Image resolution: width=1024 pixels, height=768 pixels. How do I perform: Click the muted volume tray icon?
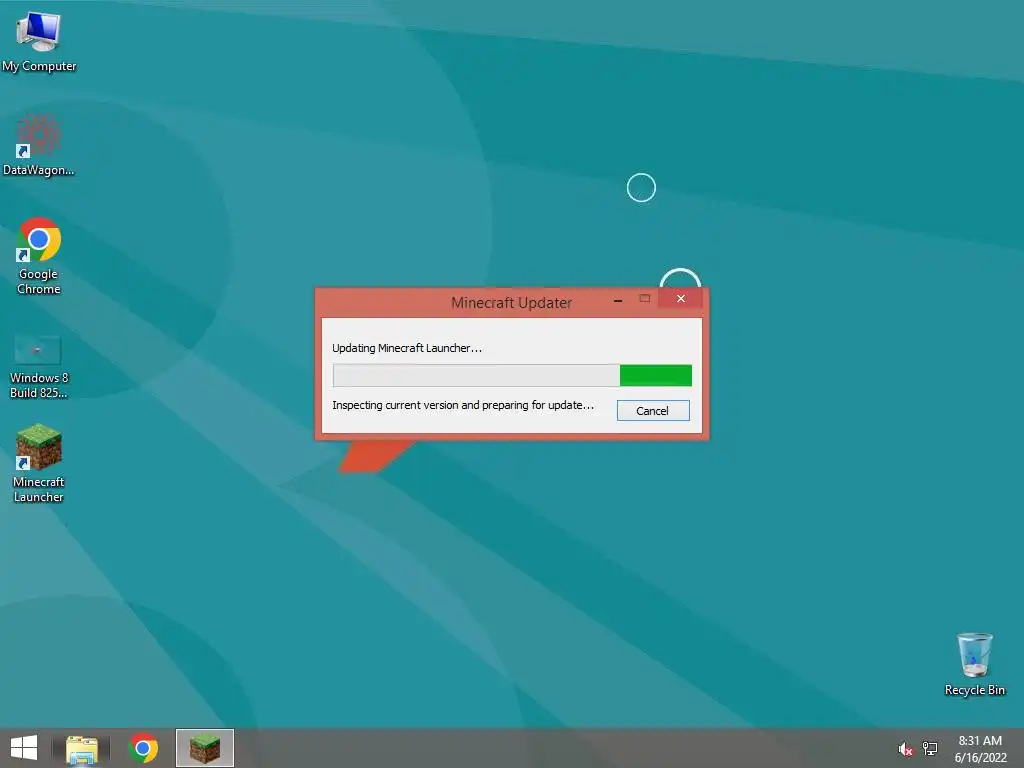(x=905, y=749)
